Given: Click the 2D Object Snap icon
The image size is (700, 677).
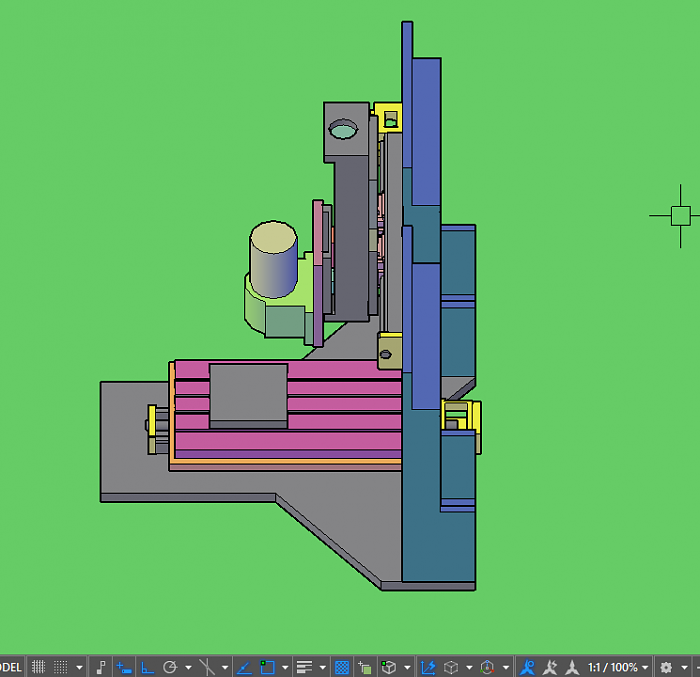Looking at the screenshot, I should point(267,667).
